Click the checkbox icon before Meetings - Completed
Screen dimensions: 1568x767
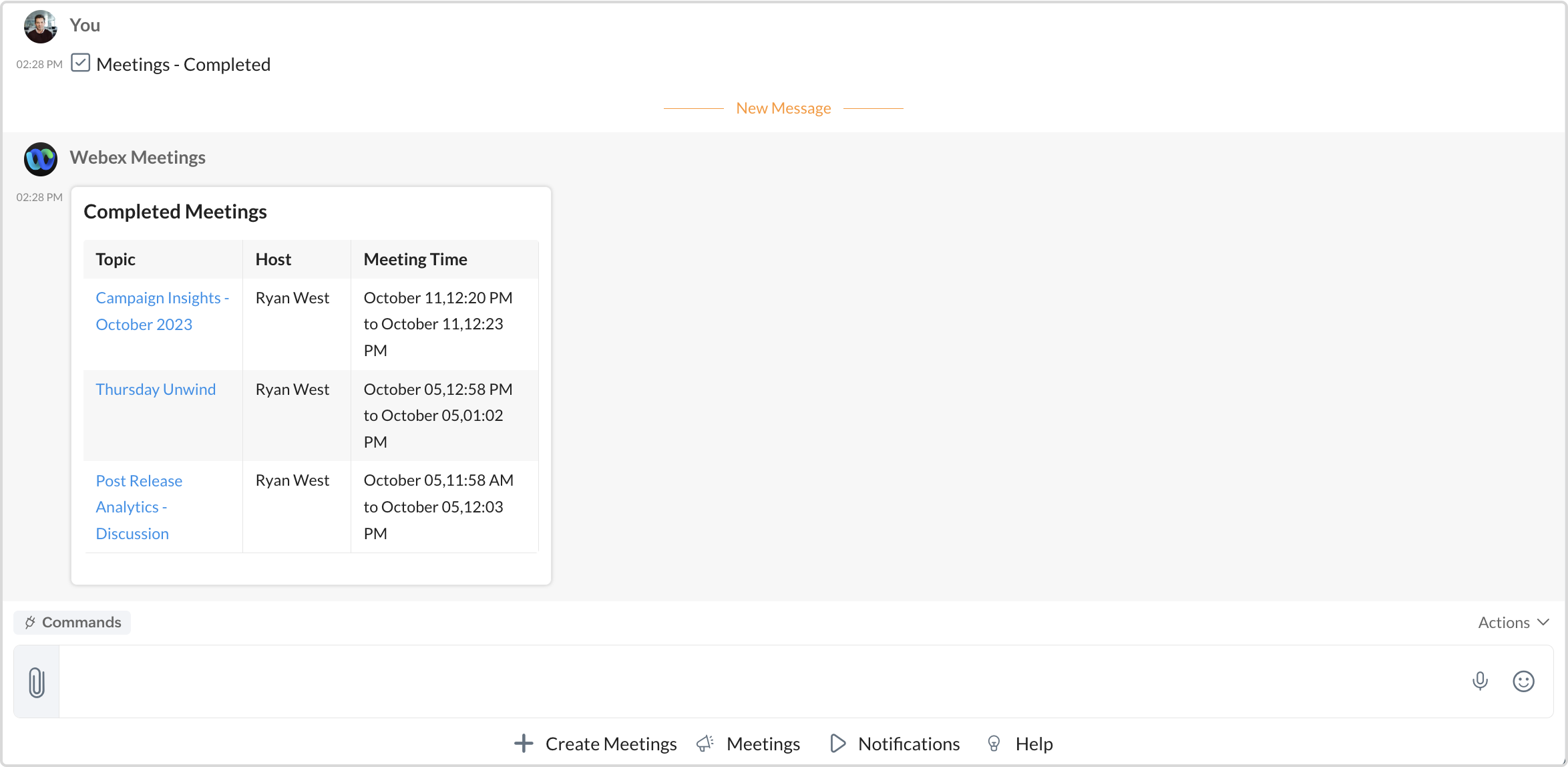tap(80, 63)
